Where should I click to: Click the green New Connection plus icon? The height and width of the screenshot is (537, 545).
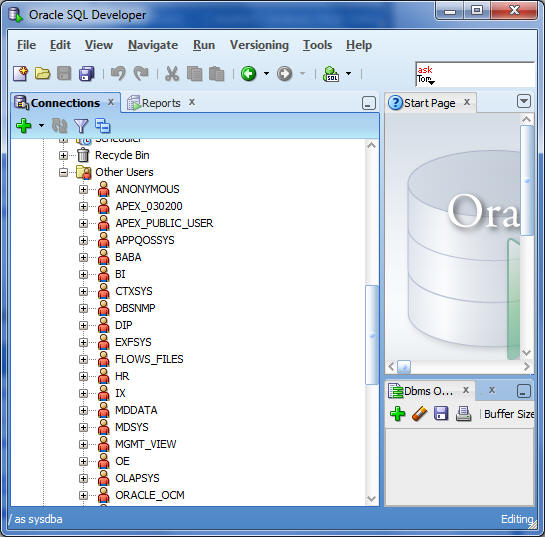click(24, 126)
